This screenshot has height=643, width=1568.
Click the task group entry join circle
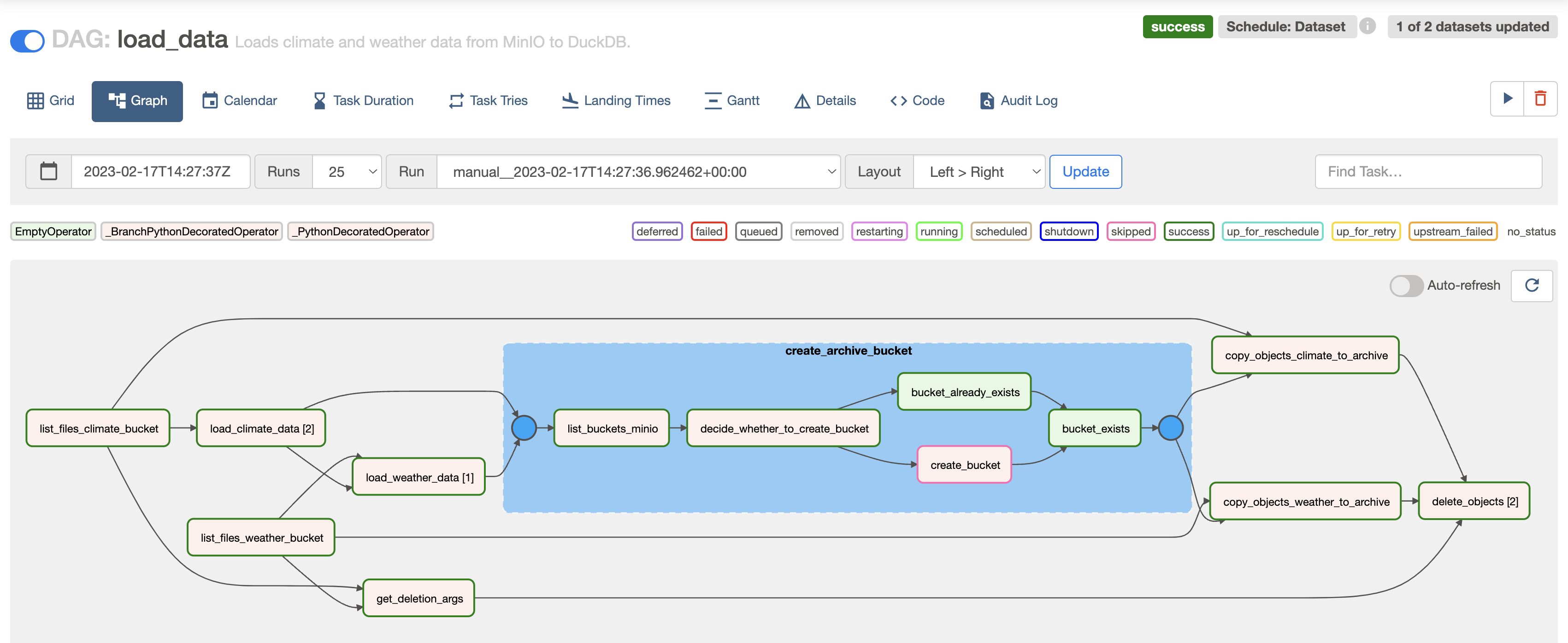(x=524, y=427)
